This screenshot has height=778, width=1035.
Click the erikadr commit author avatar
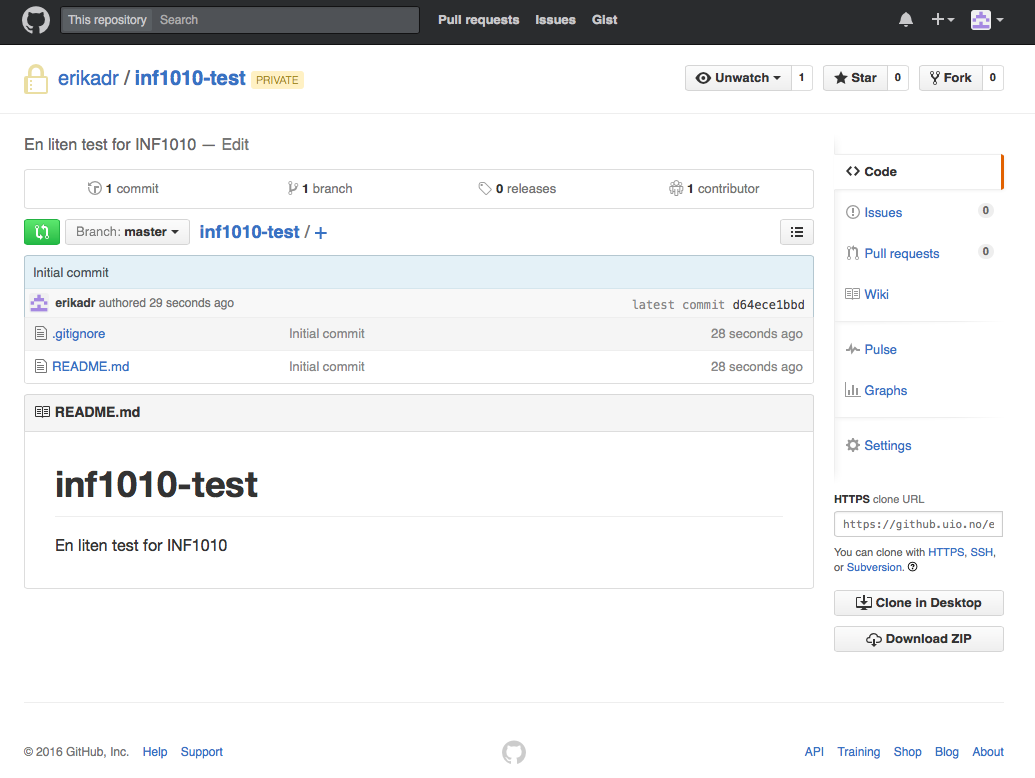(39, 303)
